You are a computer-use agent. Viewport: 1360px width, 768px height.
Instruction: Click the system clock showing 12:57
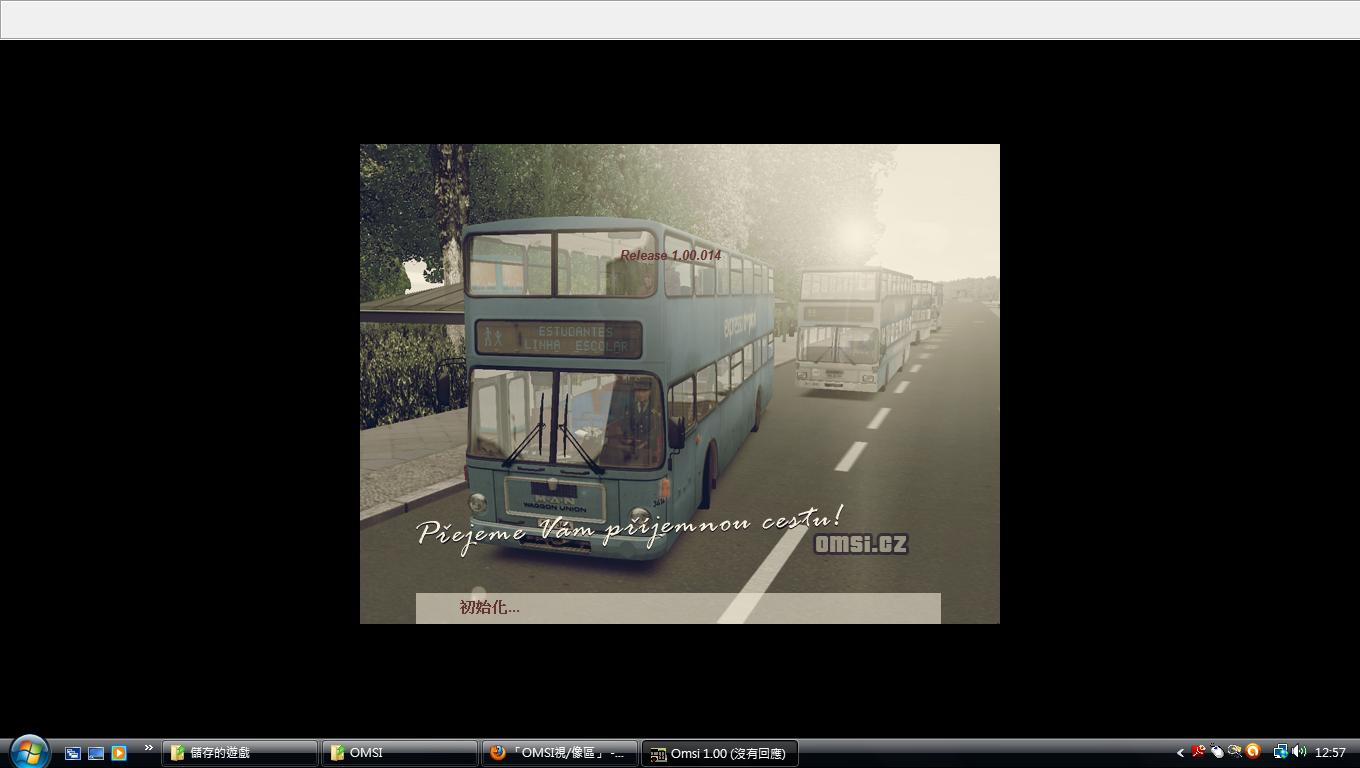tap(1330, 753)
